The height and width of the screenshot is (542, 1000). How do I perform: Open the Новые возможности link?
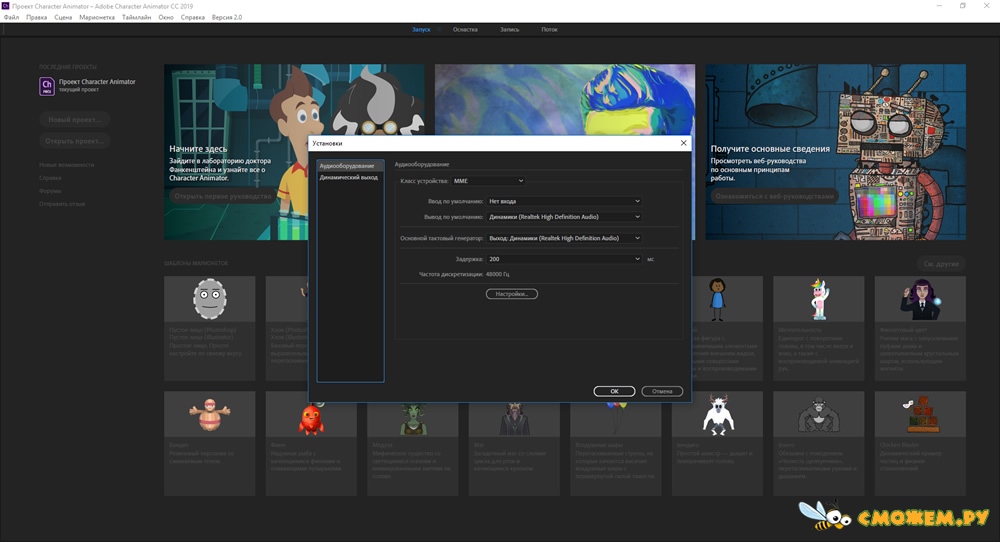pos(66,165)
